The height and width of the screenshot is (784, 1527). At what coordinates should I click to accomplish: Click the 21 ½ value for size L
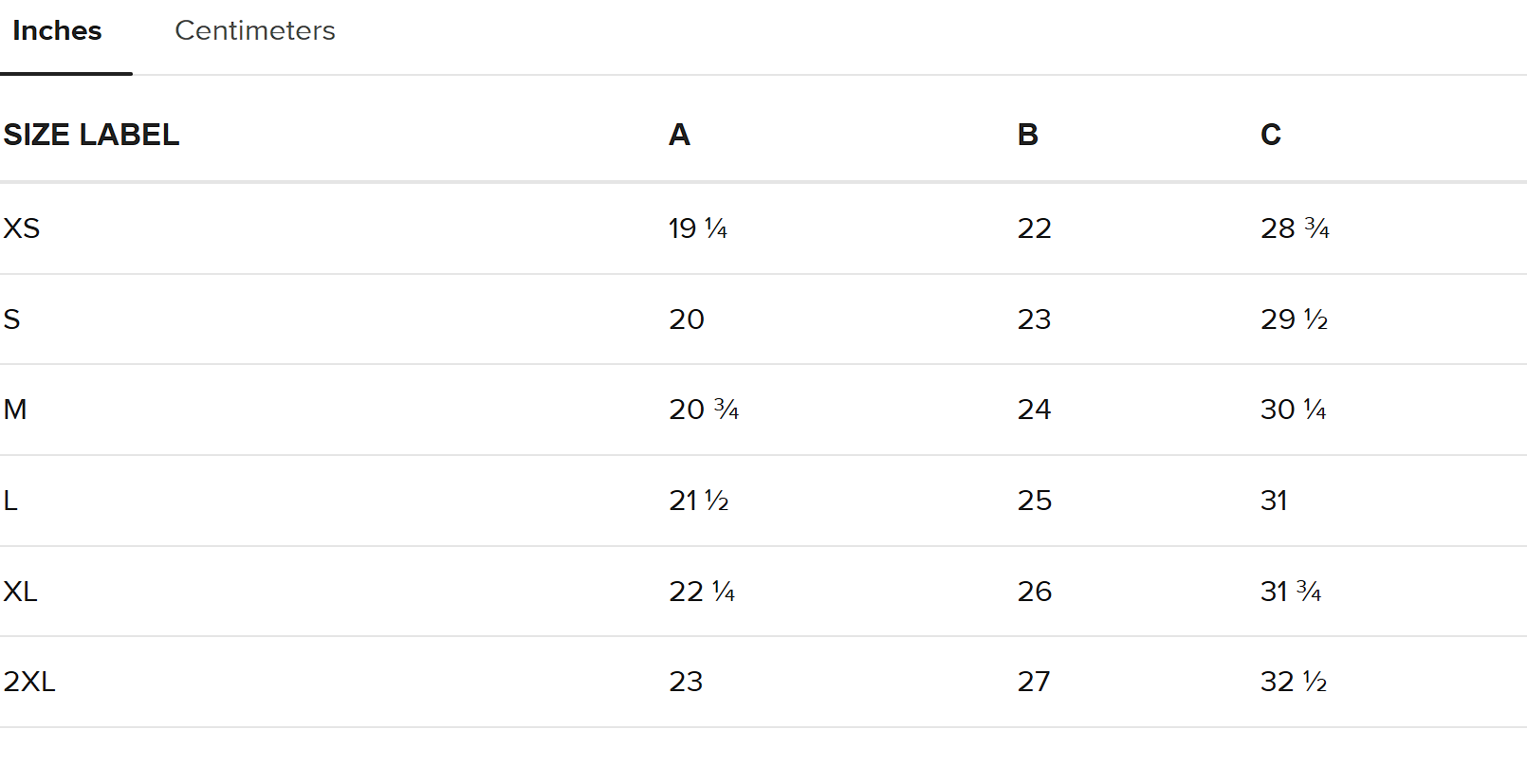(699, 501)
